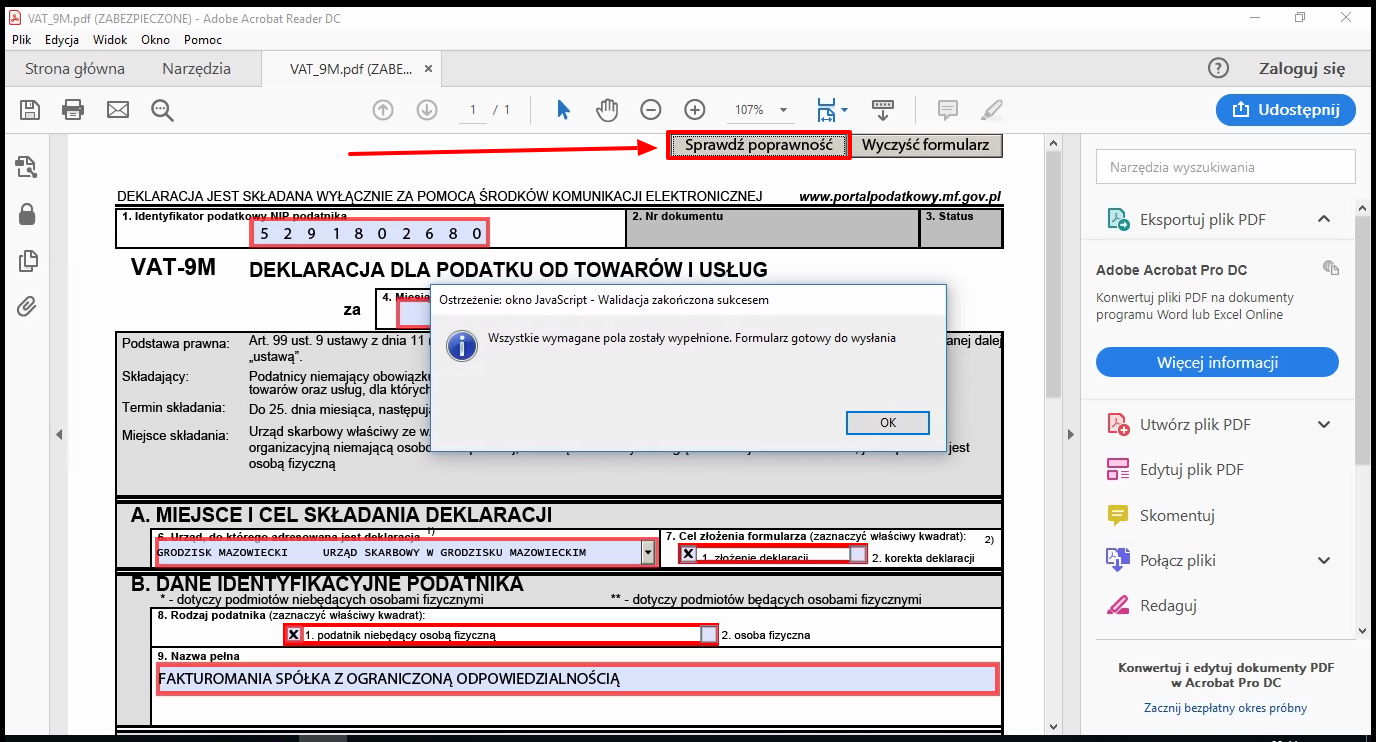Click the Narzędzia wyszukiwania search field

tap(1226, 167)
